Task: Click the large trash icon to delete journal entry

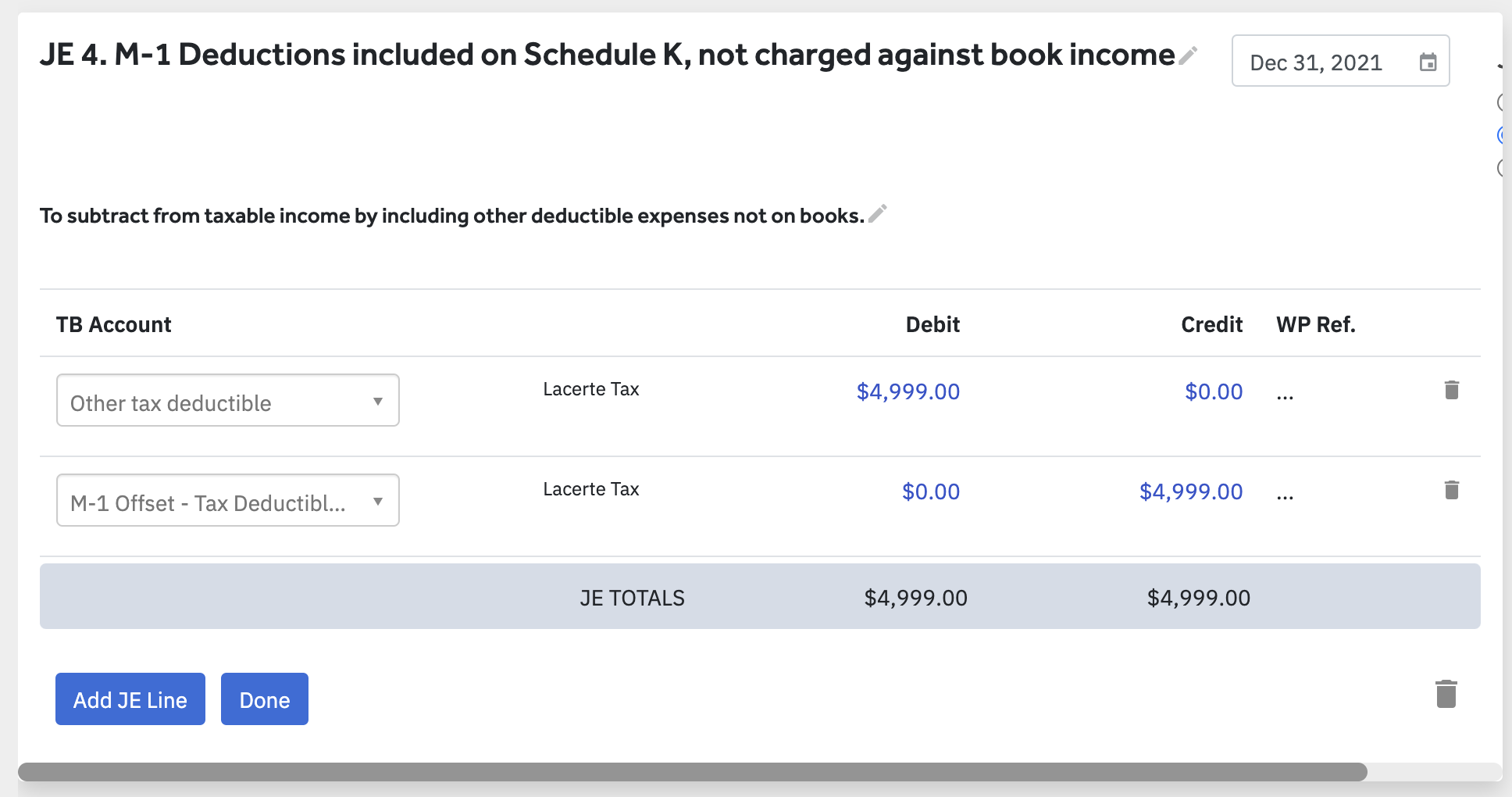Action: pyautogui.click(x=1446, y=694)
